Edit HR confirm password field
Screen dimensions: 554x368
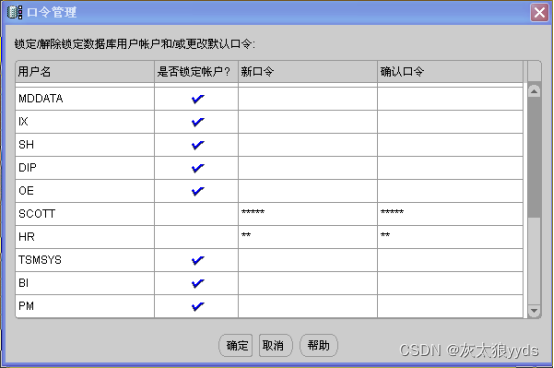pyautogui.click(x=450, y=237)
